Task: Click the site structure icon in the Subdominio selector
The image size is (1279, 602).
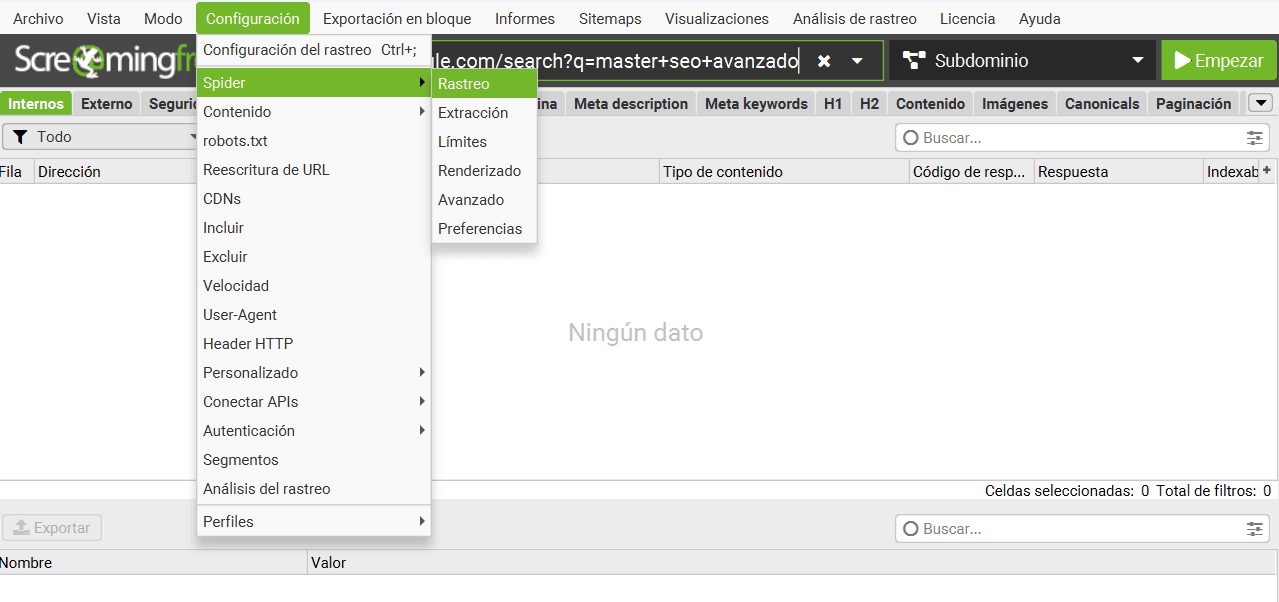Action: click(x=916, y=60)
